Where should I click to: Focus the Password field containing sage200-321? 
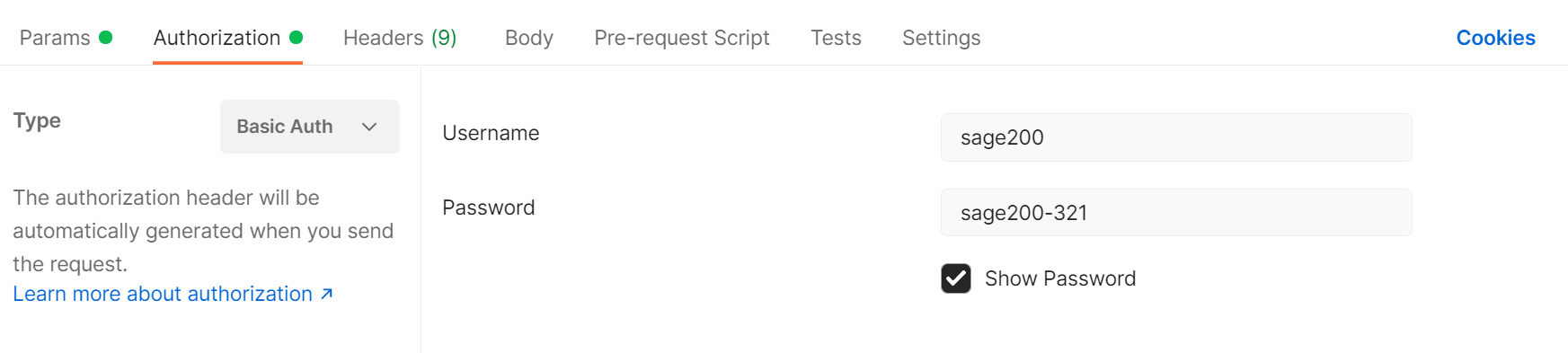(x=1176, y=213)
